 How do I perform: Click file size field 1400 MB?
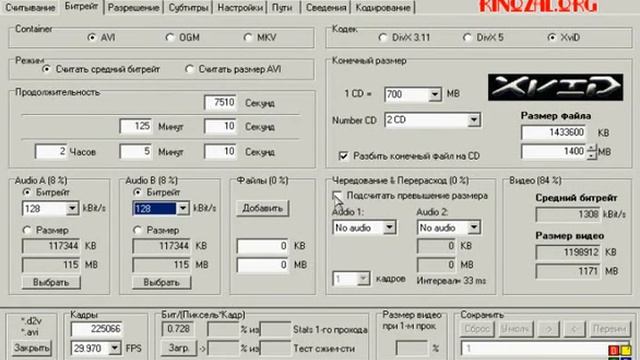[x=553, y=152]
